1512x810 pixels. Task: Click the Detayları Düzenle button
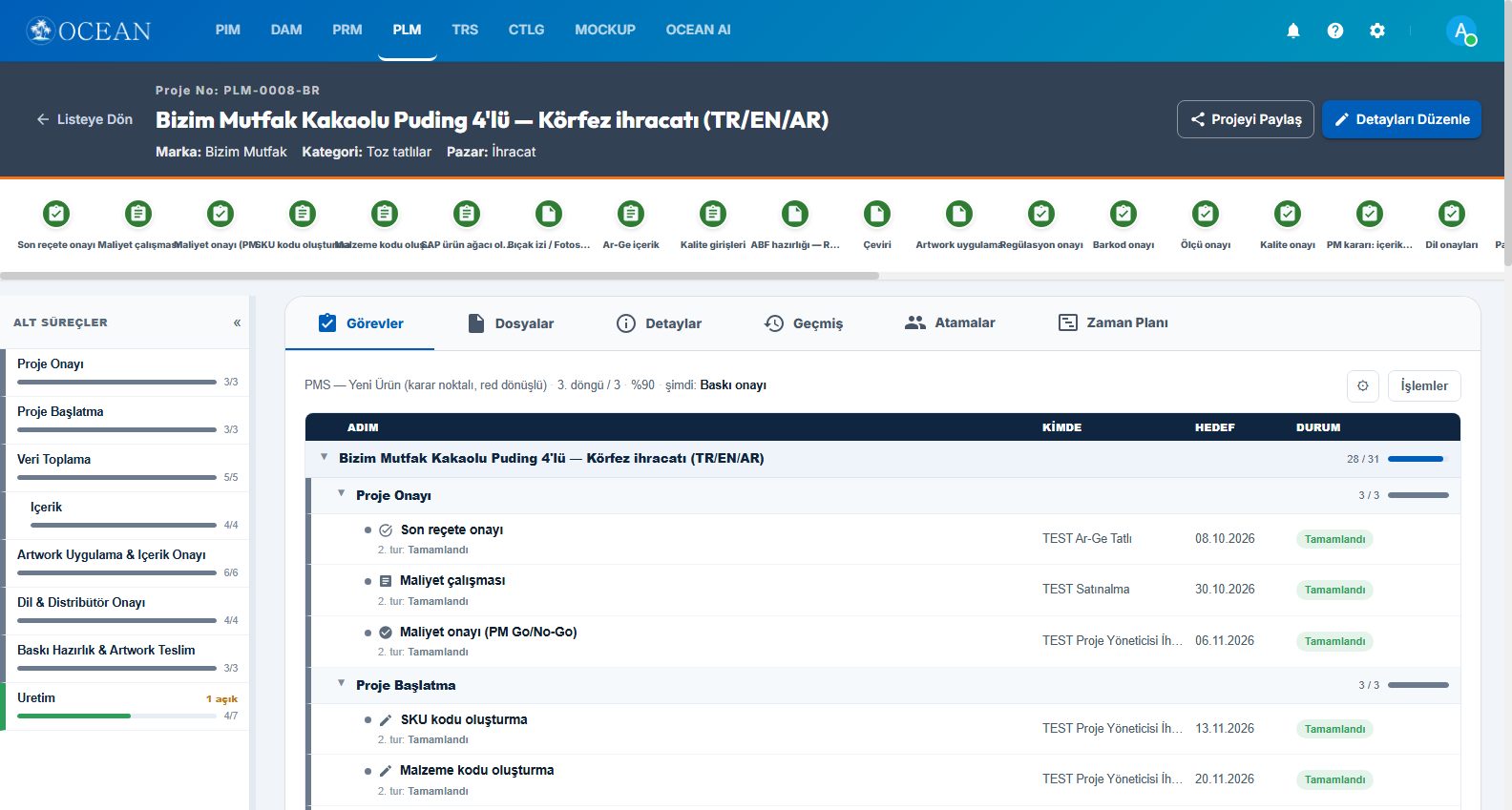pos(1401,119)
